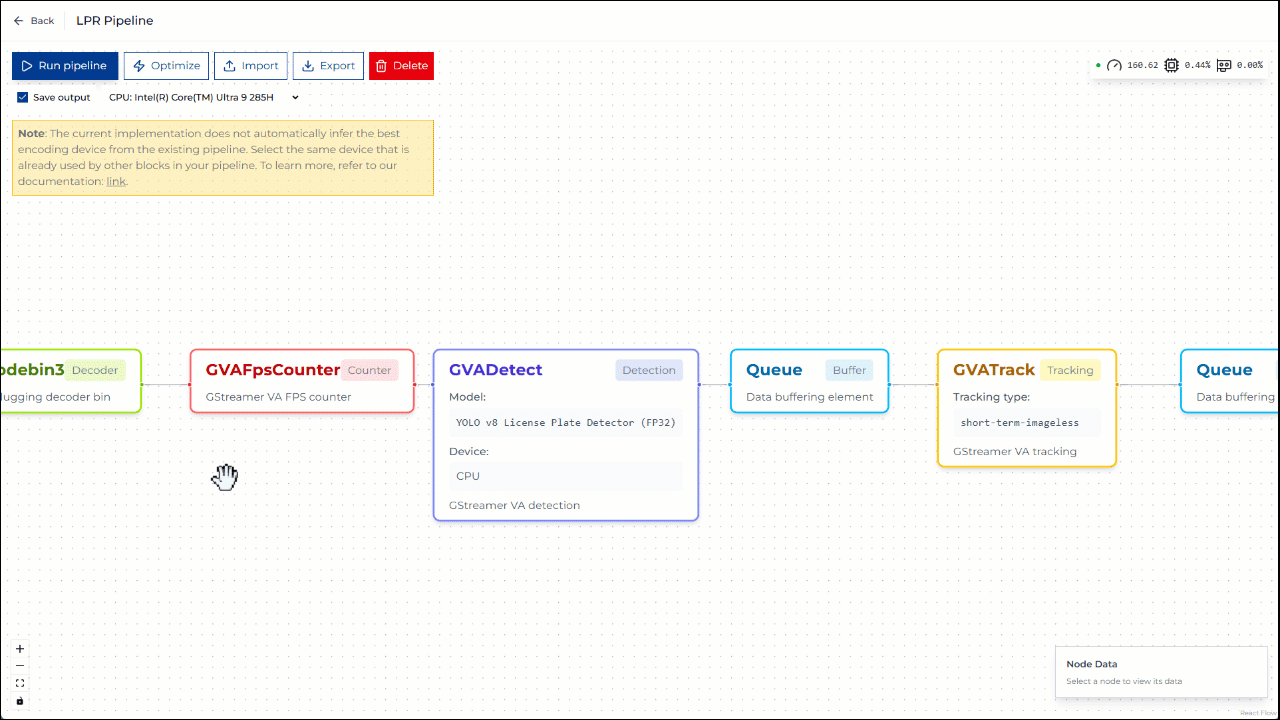Click the GPU card usage icon
Screen dimensions: 1280x720
pos(1223,65)
